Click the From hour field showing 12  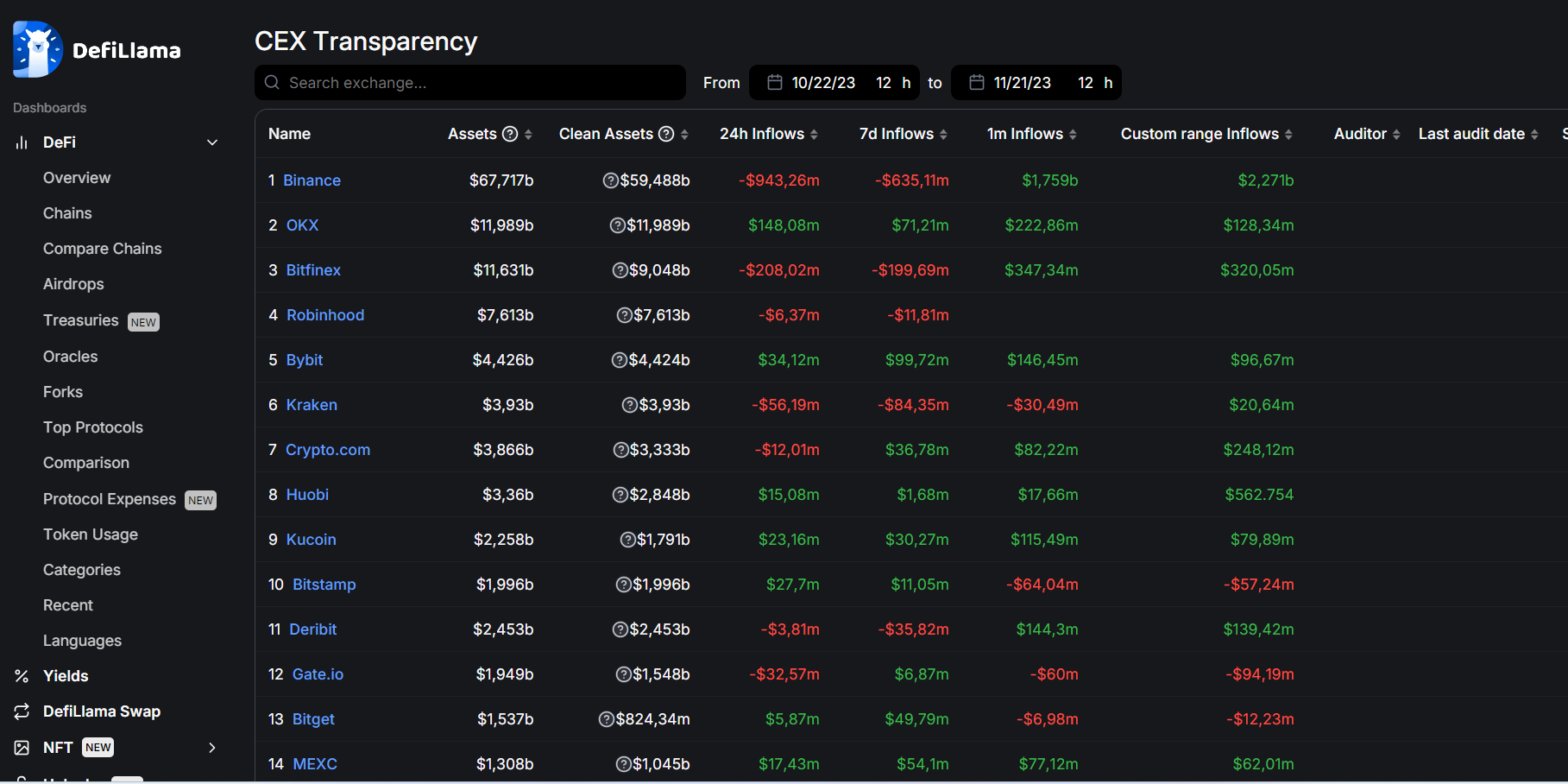[x=884, y=83]
